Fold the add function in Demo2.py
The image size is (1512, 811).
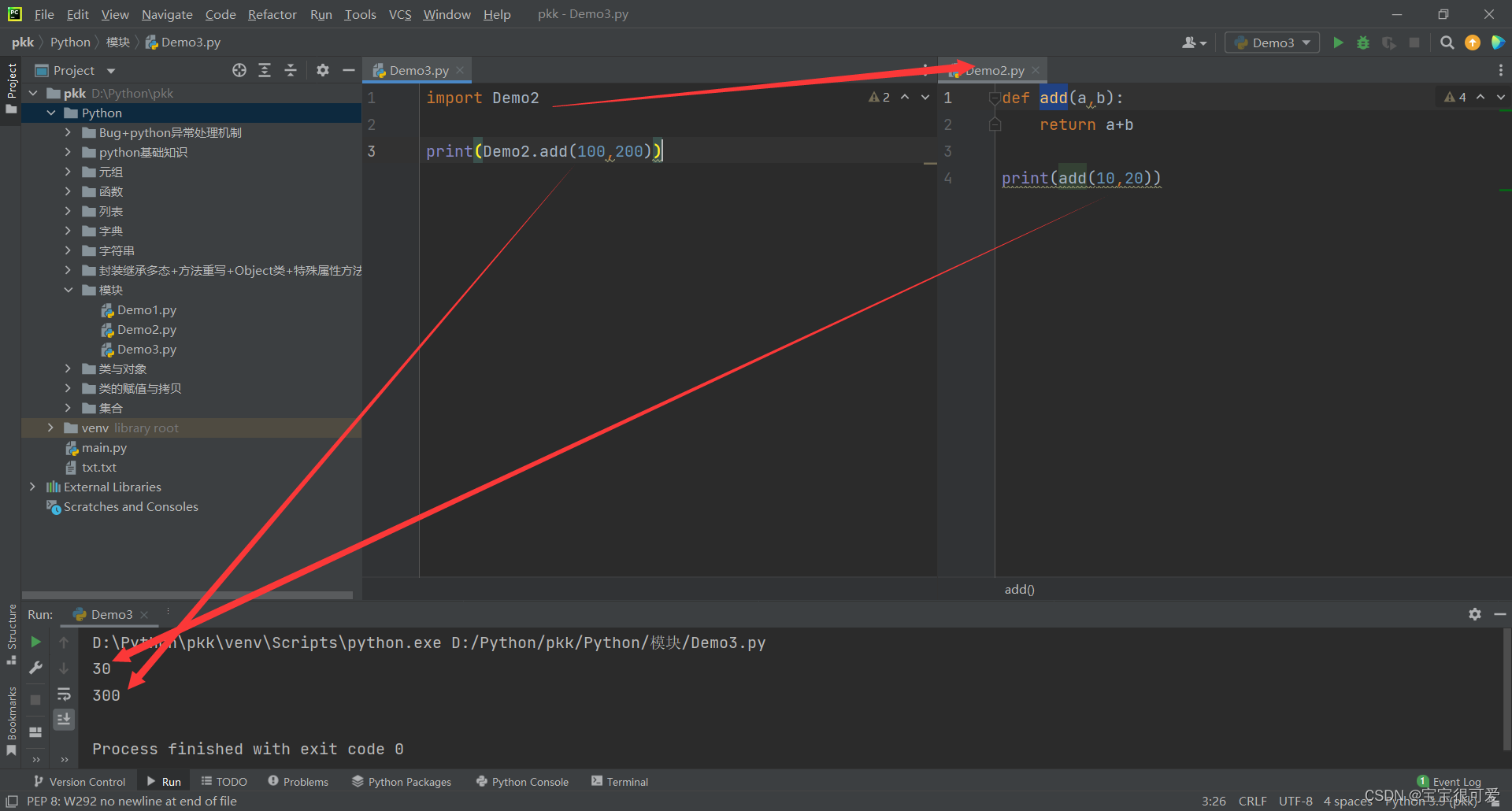(995, 98)
